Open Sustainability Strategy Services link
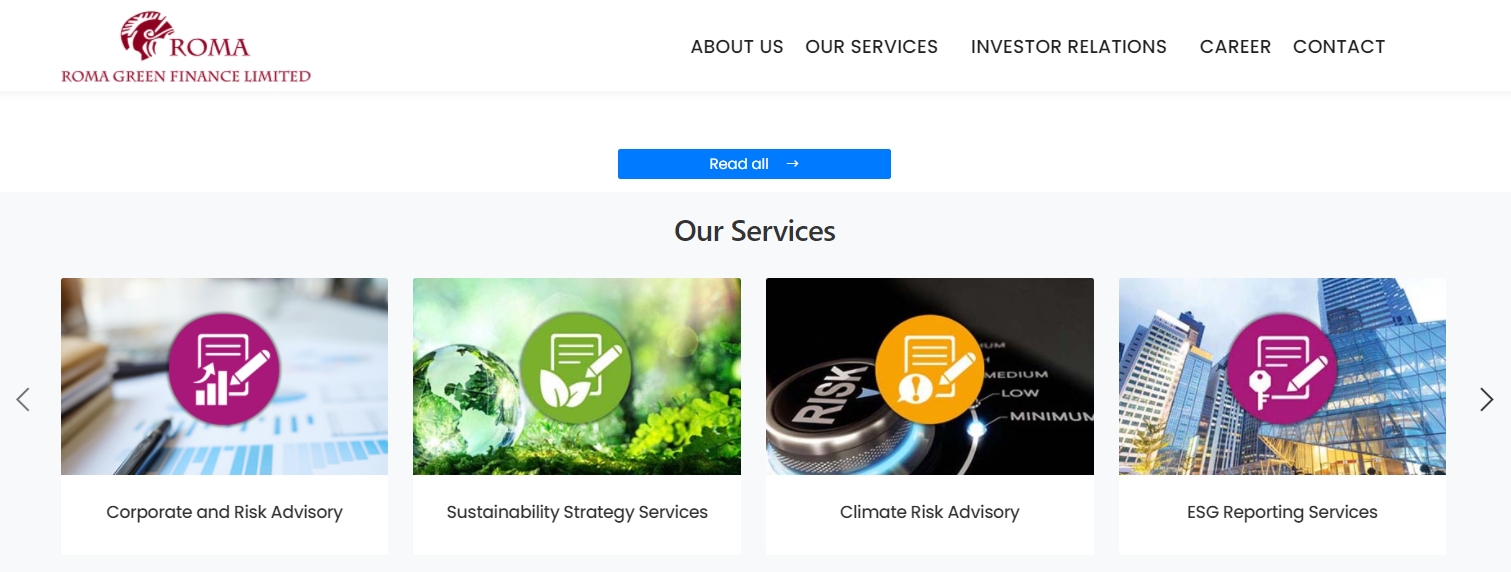 [x=577, y=512]
